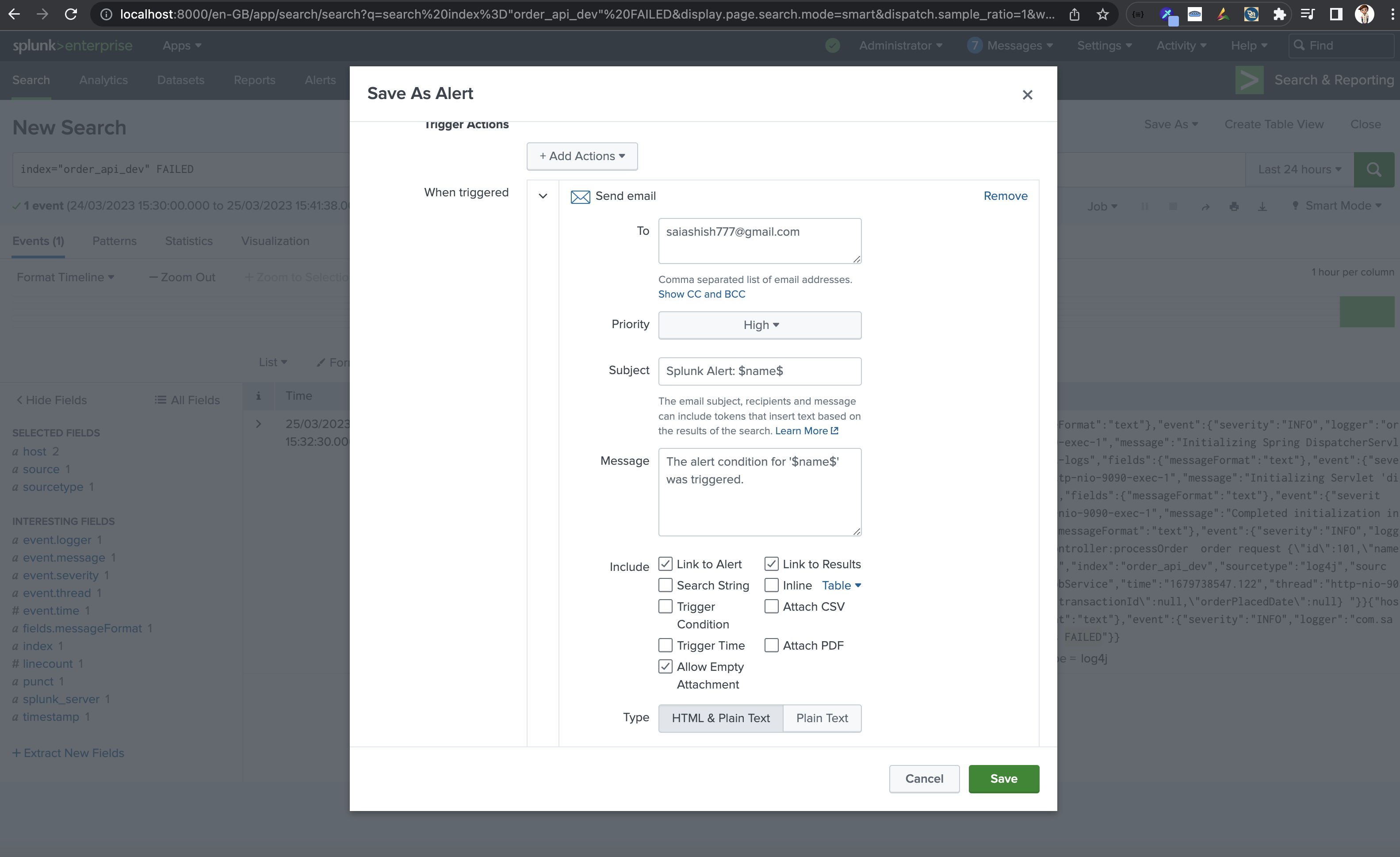Open the Add Actions dropdown
Image resolution: width=1400 pixels, height=857 pixels.
[582, 156]
